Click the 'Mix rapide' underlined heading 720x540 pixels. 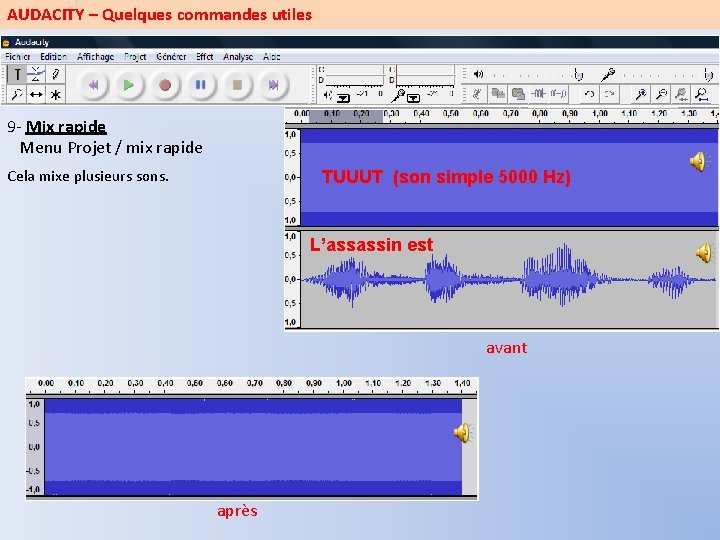pos(66,127)
